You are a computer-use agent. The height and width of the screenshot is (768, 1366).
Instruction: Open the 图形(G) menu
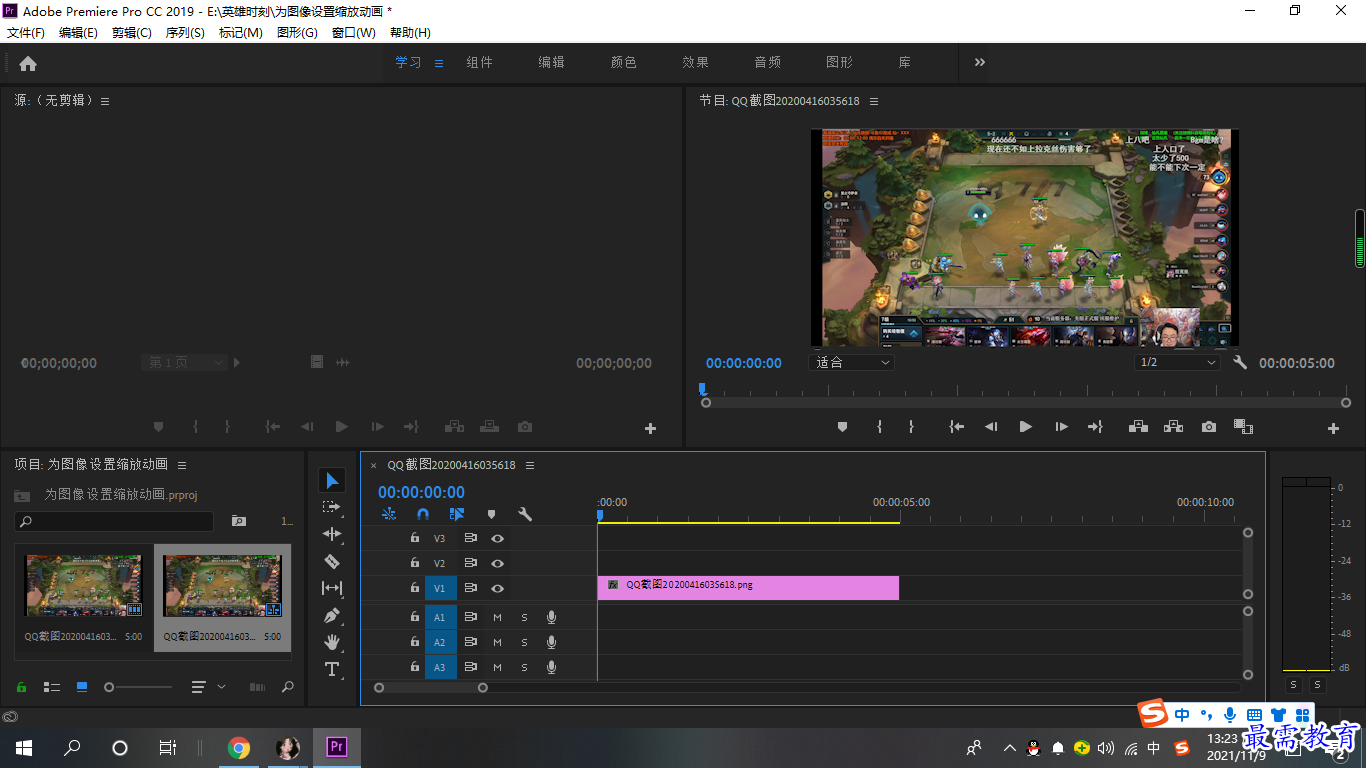coord(297,33)
